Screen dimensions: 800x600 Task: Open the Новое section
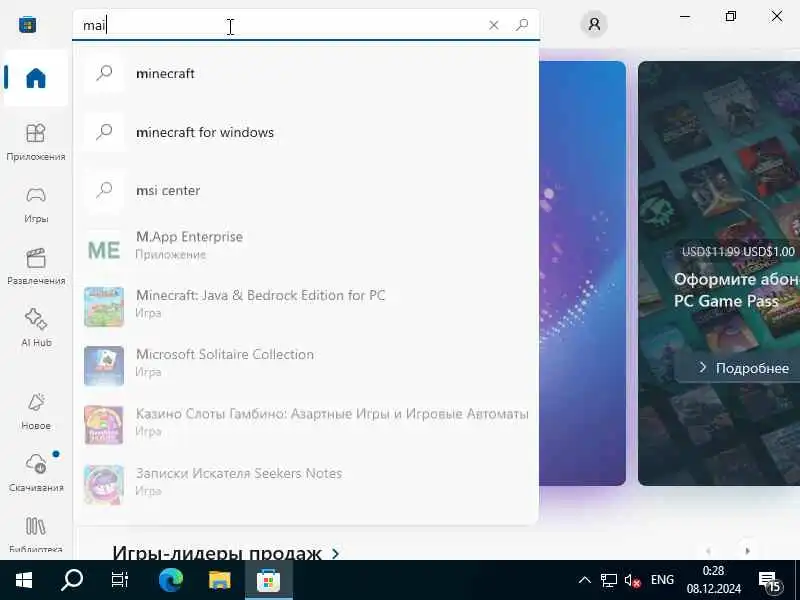(x=36, y=411)
